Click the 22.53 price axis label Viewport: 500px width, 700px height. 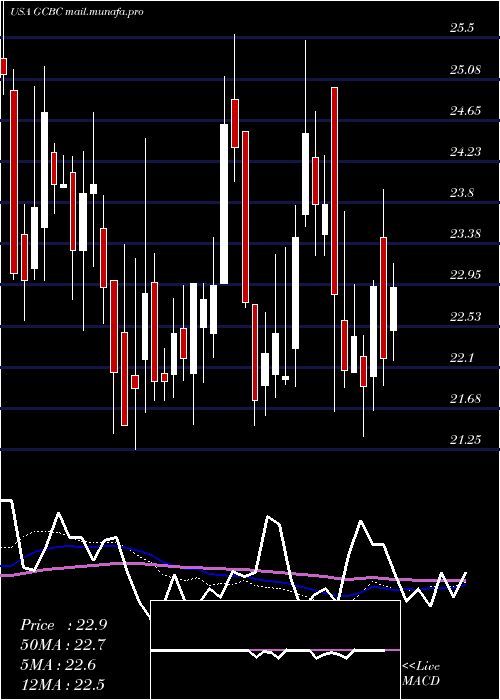click(465, 317)
